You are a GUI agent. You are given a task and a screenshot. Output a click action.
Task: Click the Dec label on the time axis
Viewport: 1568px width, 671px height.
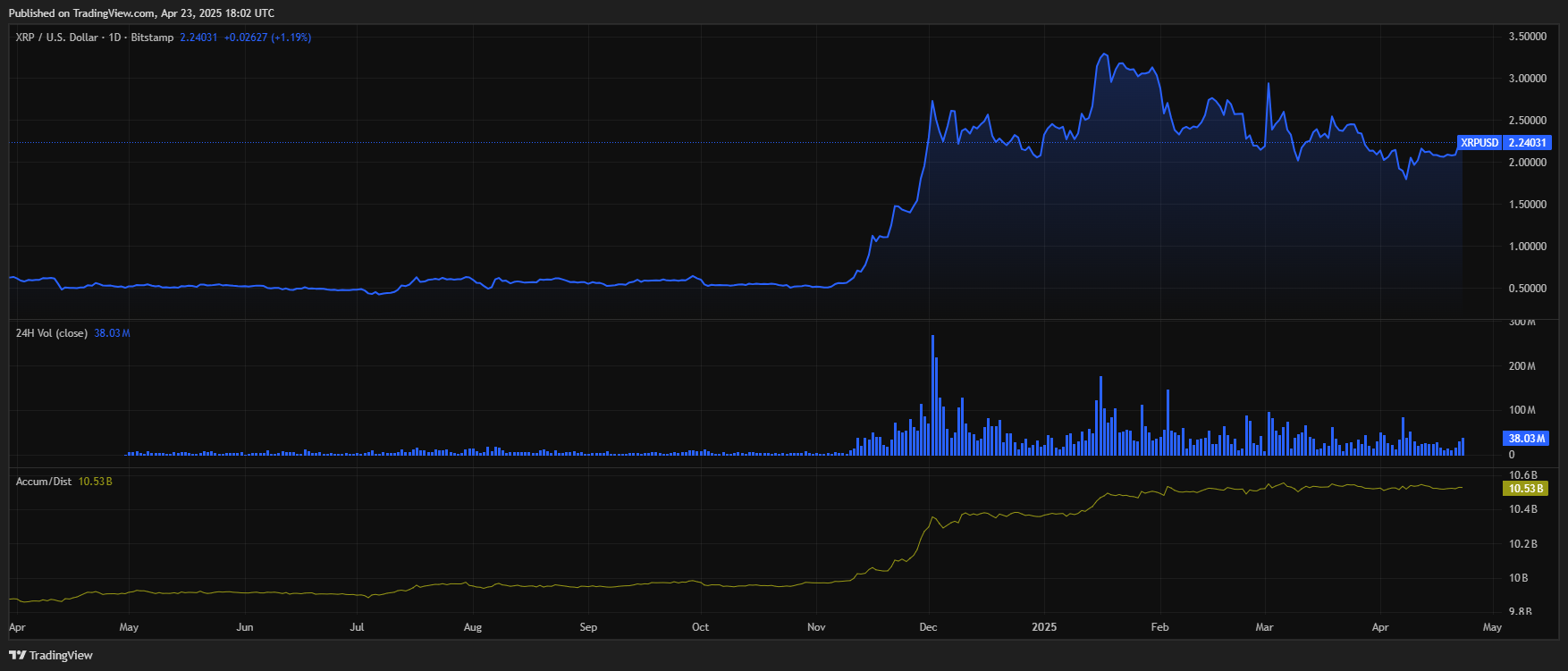click(928, 627)
